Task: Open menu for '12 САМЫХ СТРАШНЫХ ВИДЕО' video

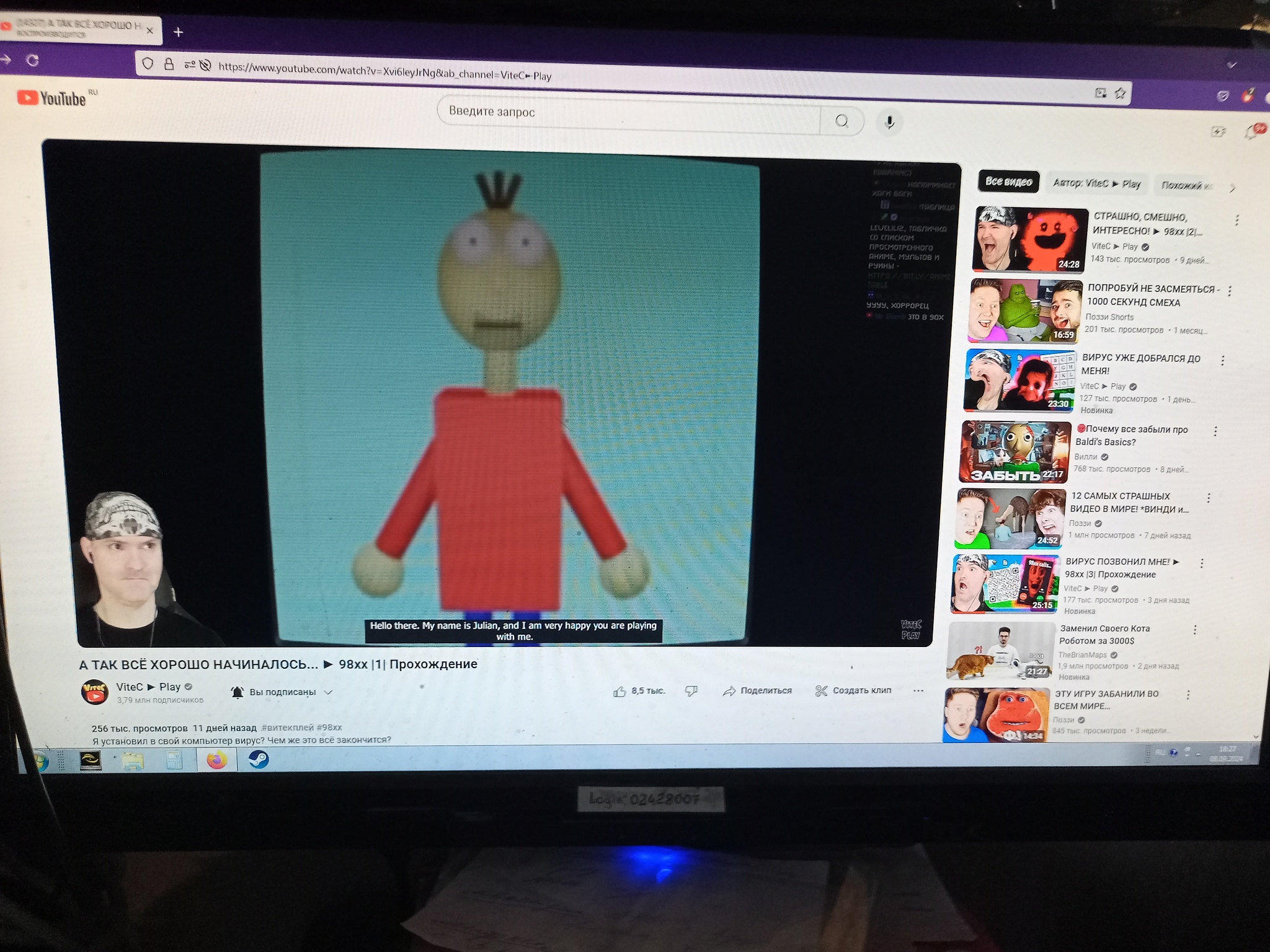Action: (1208, 498)
